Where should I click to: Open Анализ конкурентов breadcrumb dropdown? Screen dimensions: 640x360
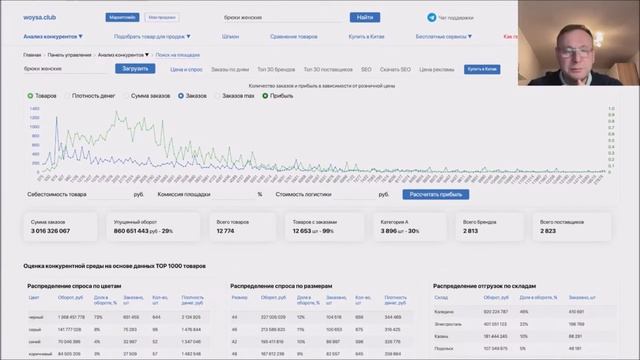123,55
